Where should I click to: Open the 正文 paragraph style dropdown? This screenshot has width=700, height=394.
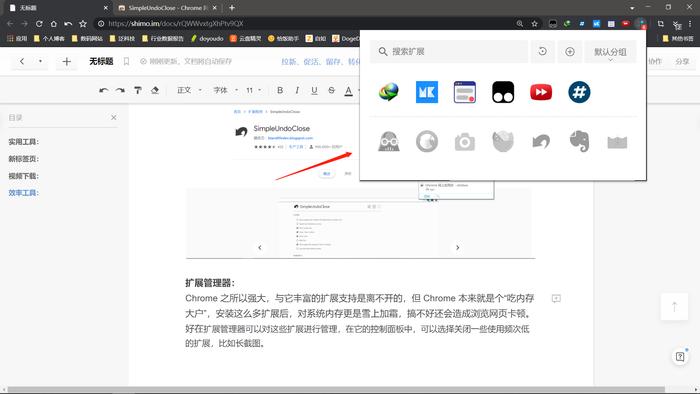click(189, 90)
